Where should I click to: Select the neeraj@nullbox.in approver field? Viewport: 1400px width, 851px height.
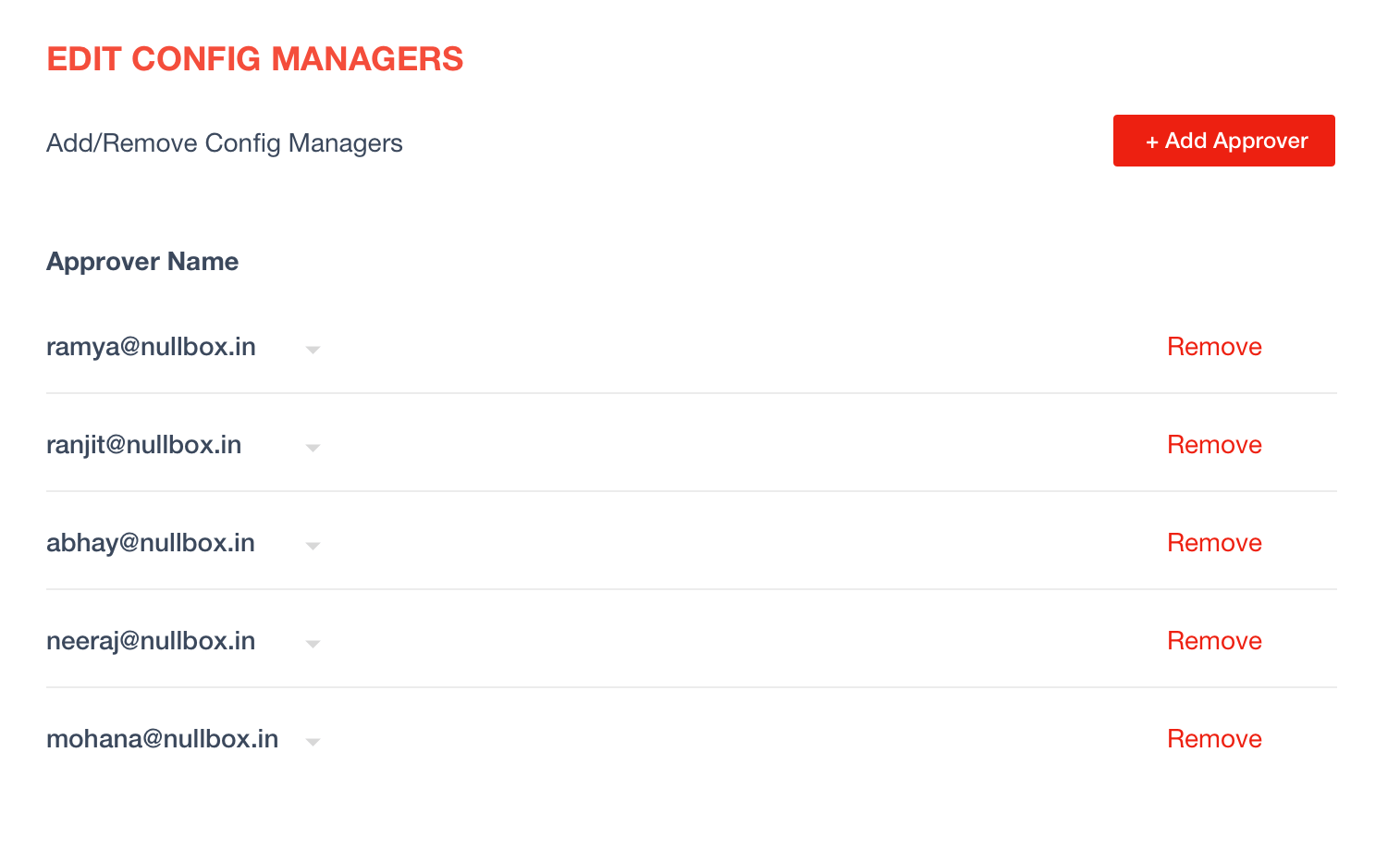(185, 641)
